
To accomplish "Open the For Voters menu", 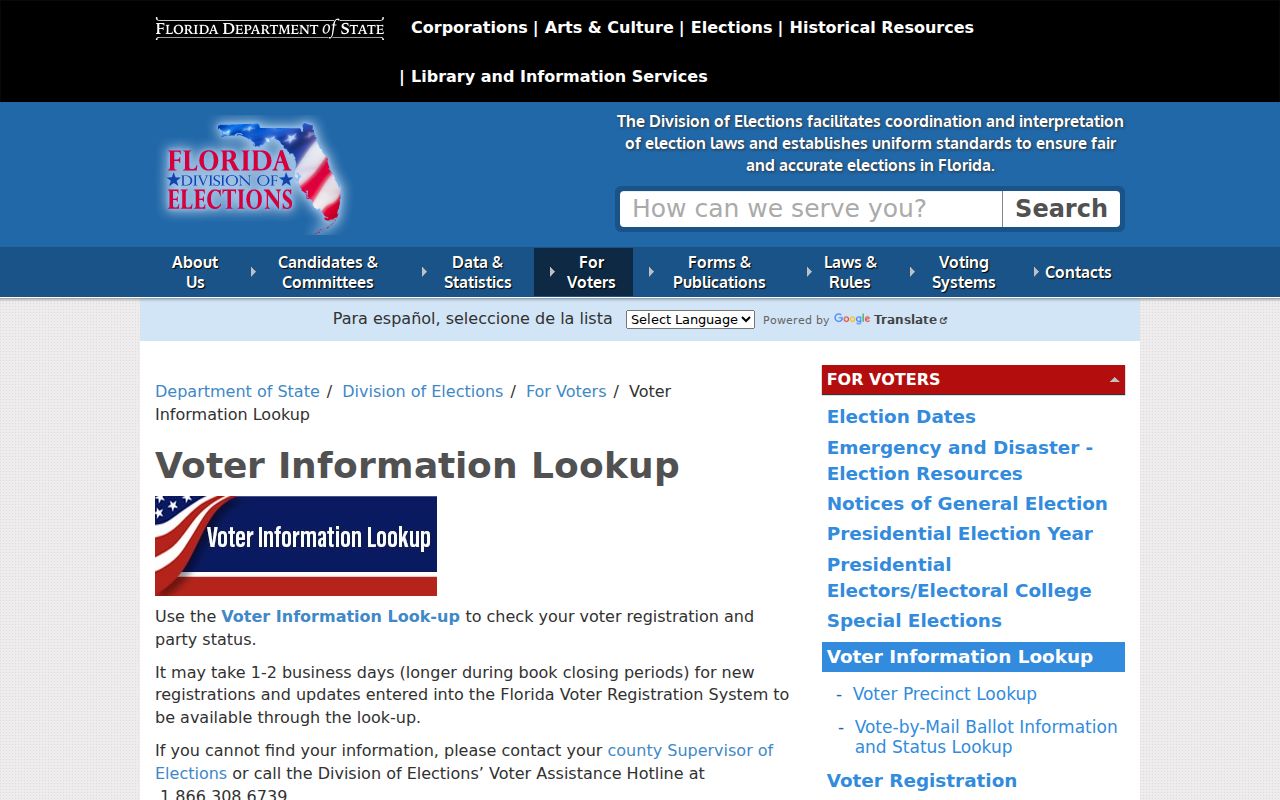I will coord(584,272).
